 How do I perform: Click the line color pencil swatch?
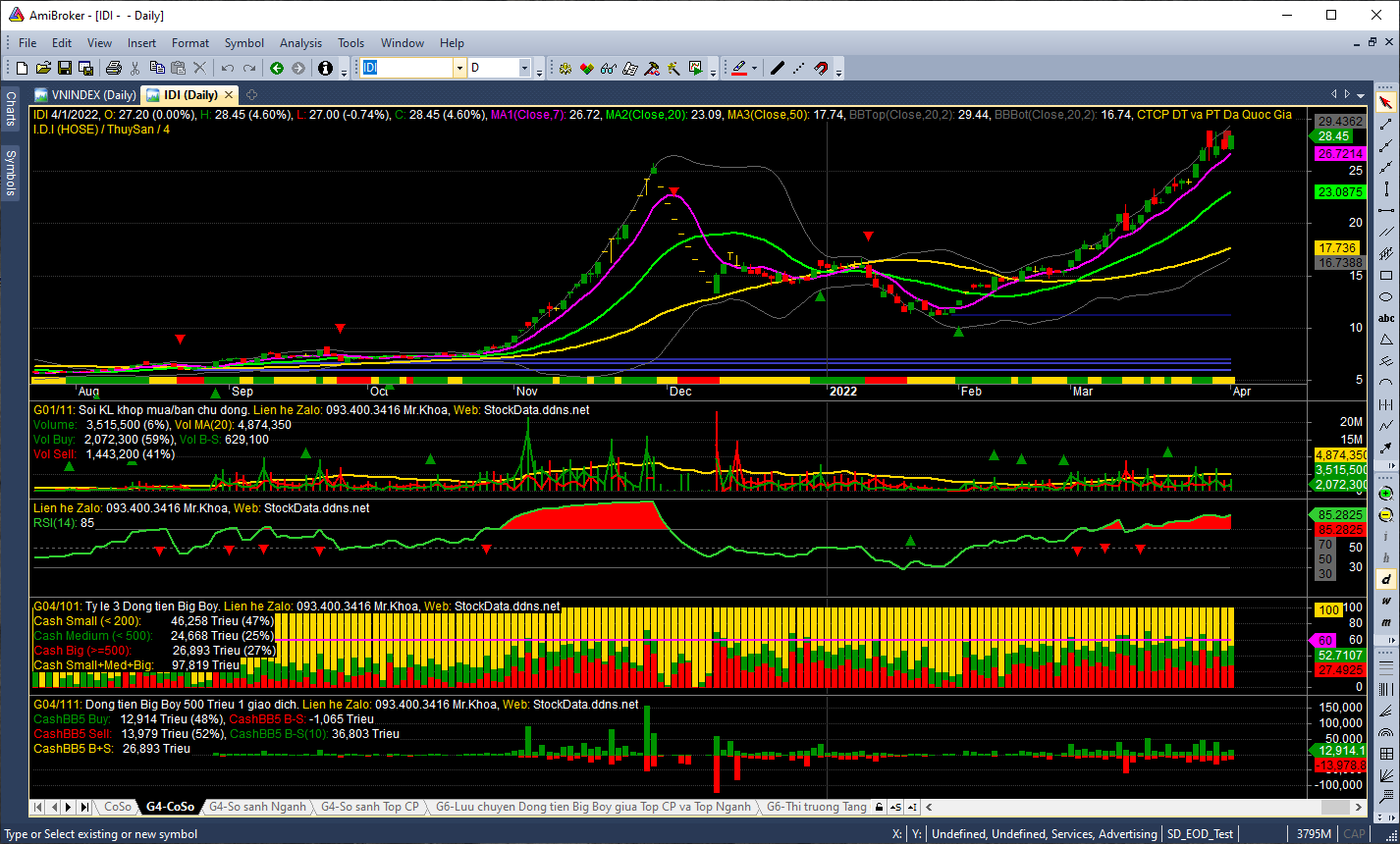[x=739, y=68]
